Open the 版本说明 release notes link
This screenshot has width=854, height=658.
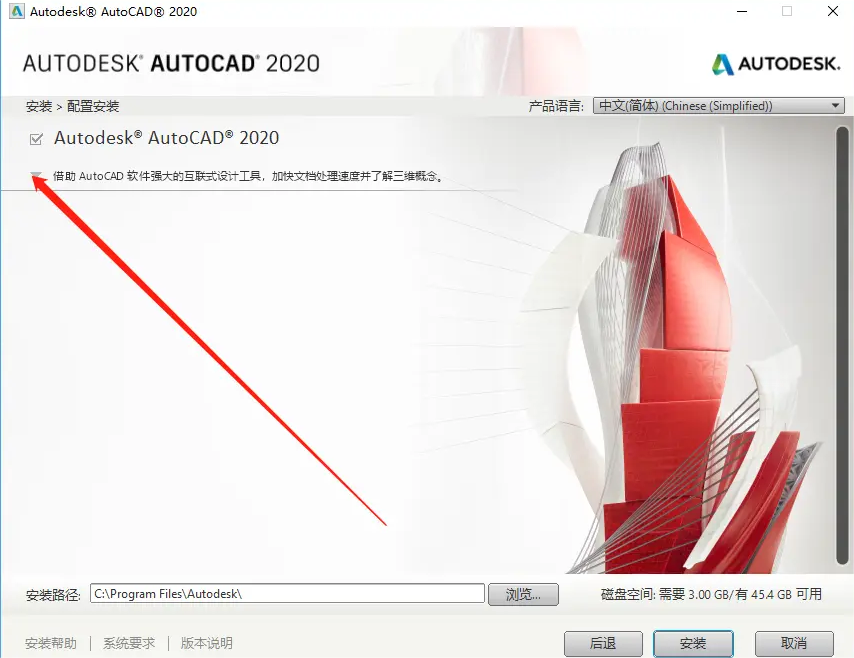tap(206, 644)
